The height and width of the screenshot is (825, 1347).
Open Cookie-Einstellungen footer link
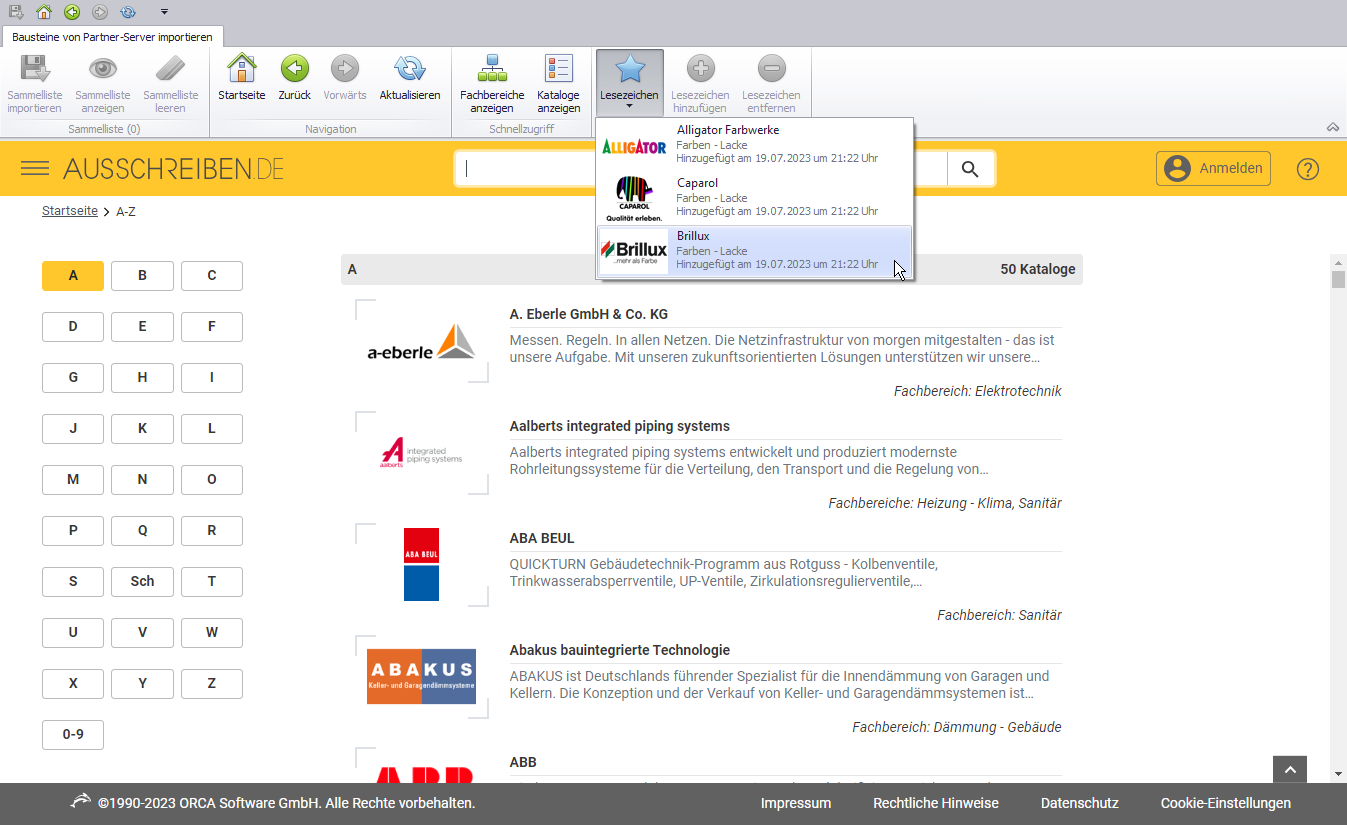point(1226,803)
